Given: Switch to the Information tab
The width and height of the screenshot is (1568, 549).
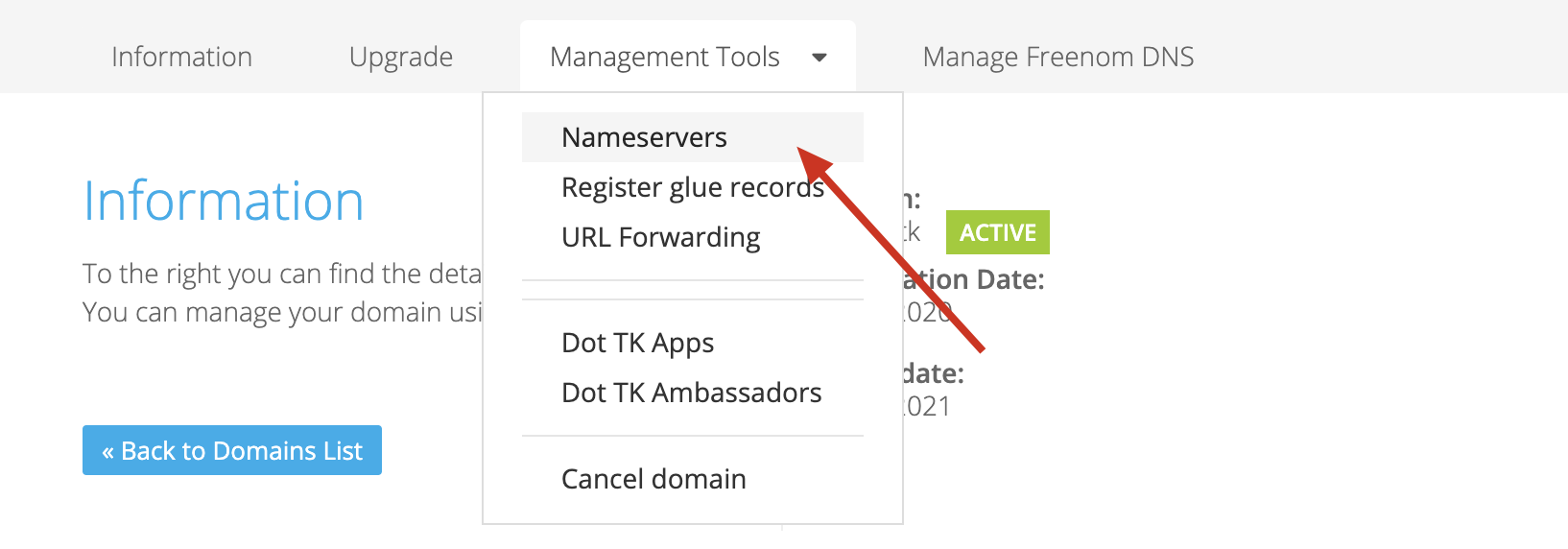Looking at the screenshot, I should pyautogui.click(x=181, y=57).
